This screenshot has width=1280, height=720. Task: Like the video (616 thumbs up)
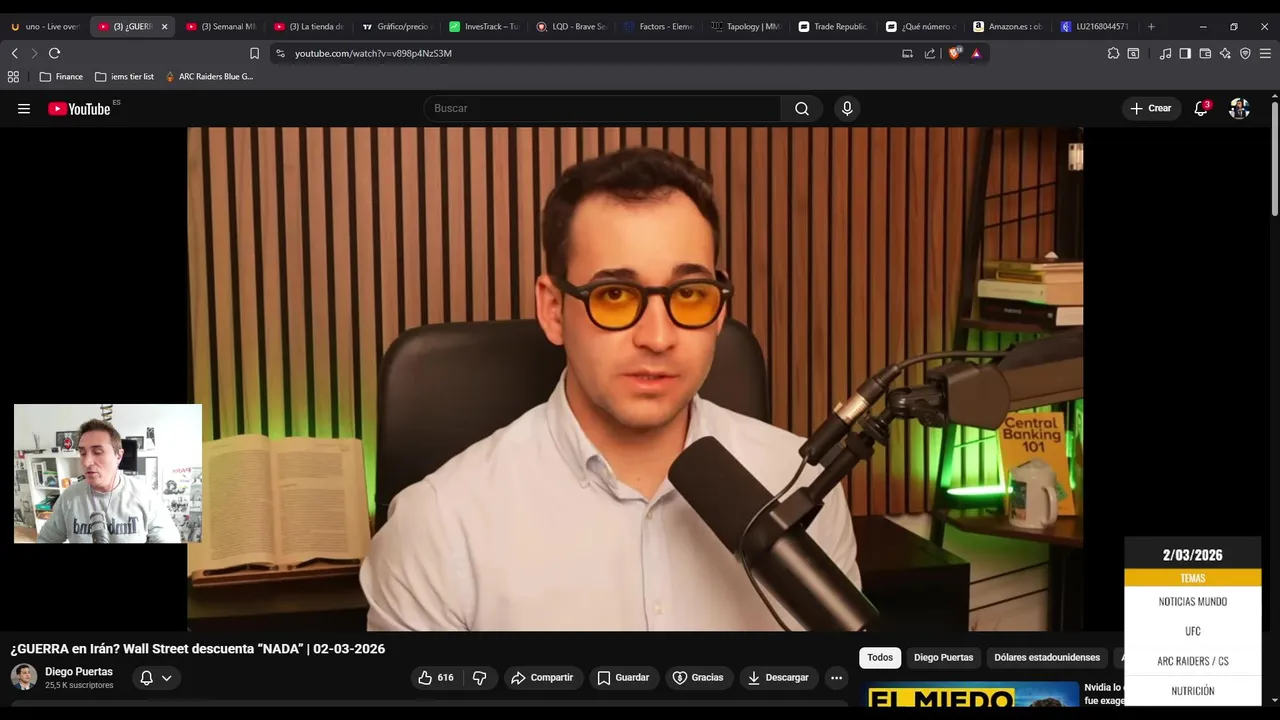(436, 678)
